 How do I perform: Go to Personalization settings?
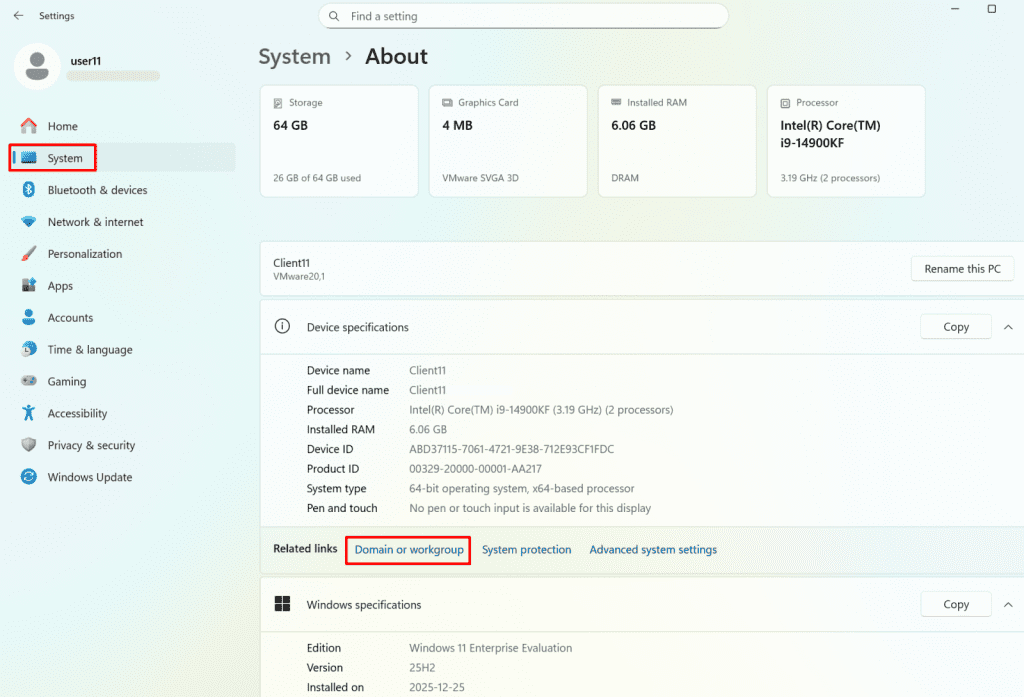pos(84,254)
